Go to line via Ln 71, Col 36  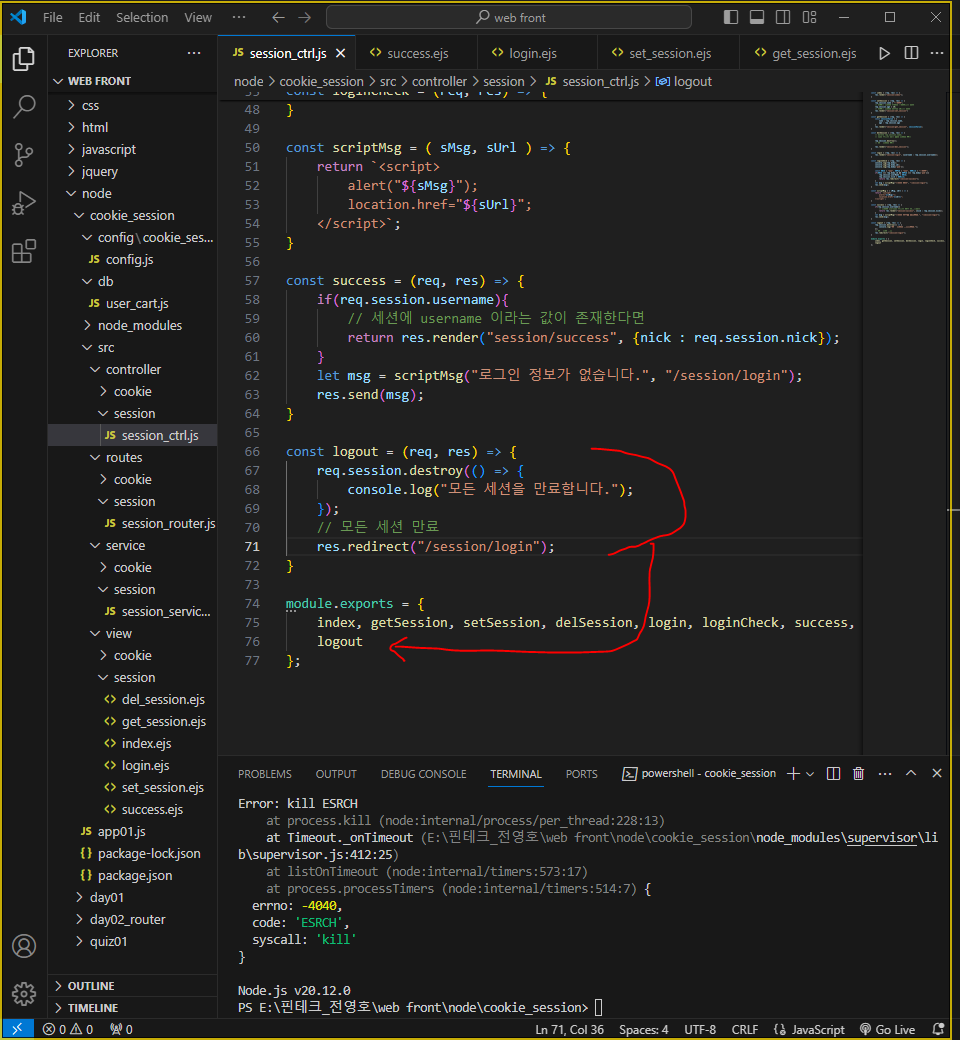tap(569, 1029)
